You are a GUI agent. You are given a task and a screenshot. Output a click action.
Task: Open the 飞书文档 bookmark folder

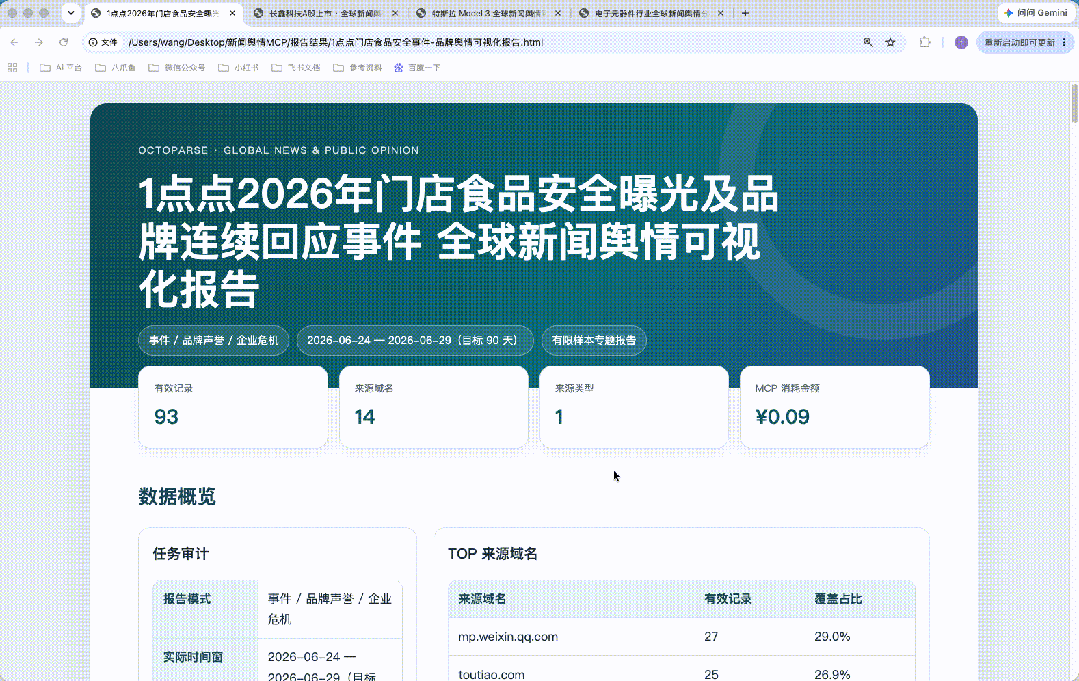pos(296,67)
